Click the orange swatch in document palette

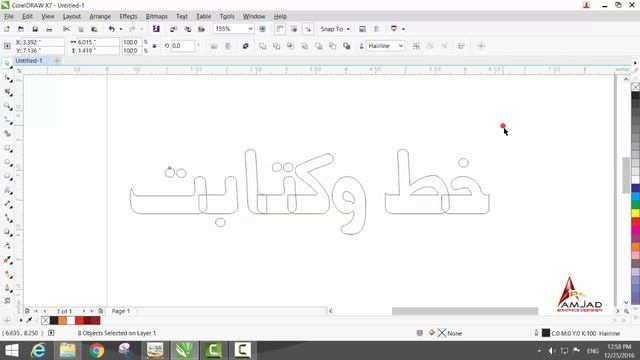[62, 321]
